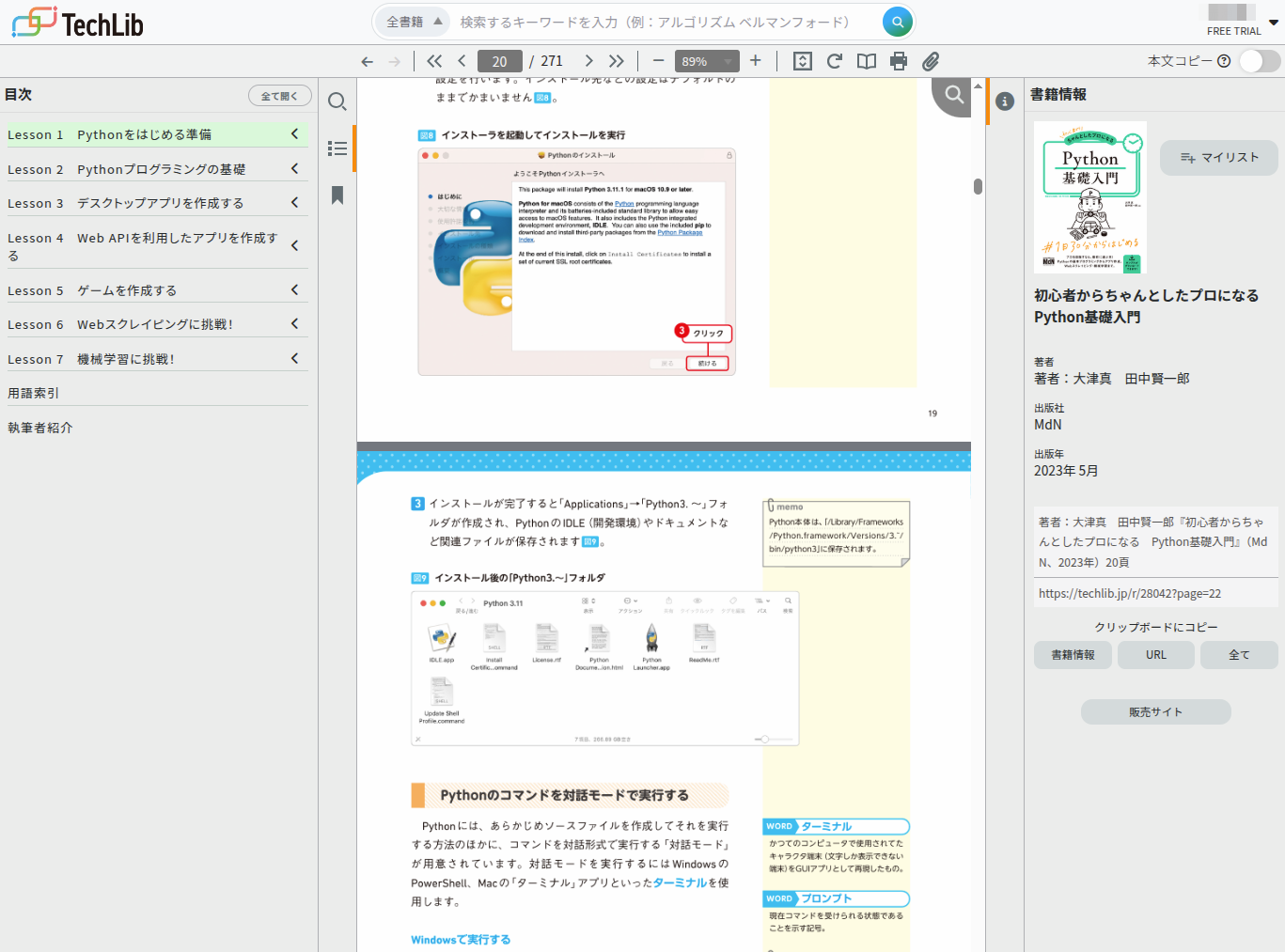Select 執筆者紹介 in the sidebar
This screenshot has height=952, width=1285.
(39, 427)
